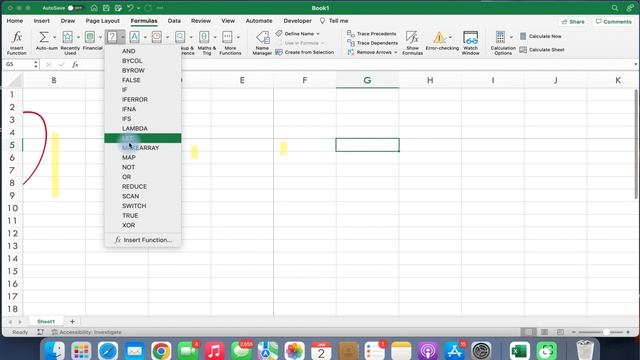The image size is (640, 360).
Task: Select XOR from the Logical list
Action: point(142,225)
